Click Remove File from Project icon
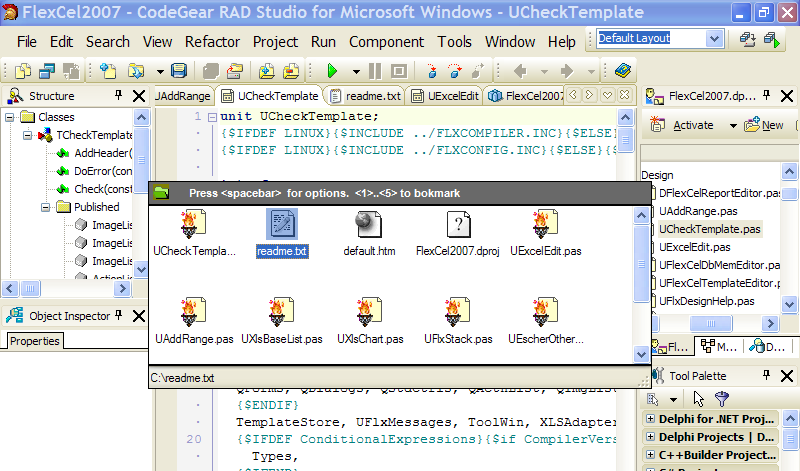This screenshot has width=800, height=471. (x=291, y=71)
